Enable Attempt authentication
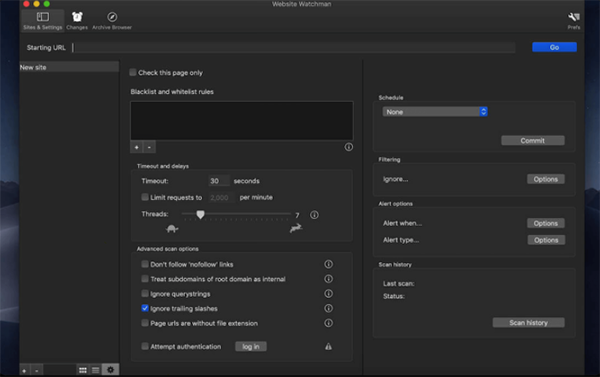Screen dimensions: 600x377 click(145, 346)
